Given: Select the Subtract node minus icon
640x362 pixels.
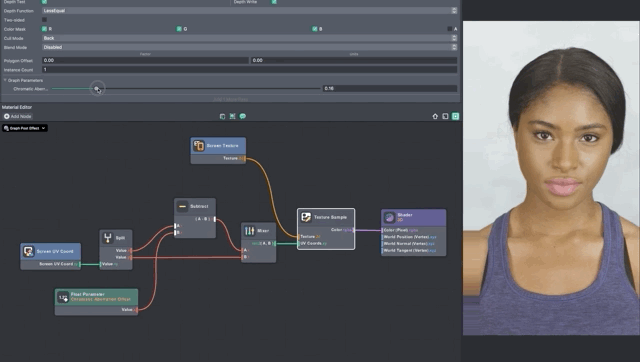Looking at the screenshot, I should pyautogui.click(x=182, y=207).
